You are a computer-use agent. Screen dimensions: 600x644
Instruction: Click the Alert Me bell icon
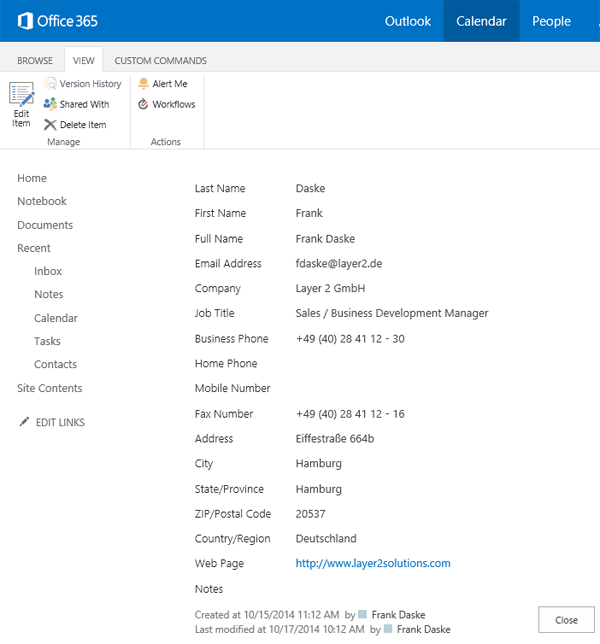[143, 84]
